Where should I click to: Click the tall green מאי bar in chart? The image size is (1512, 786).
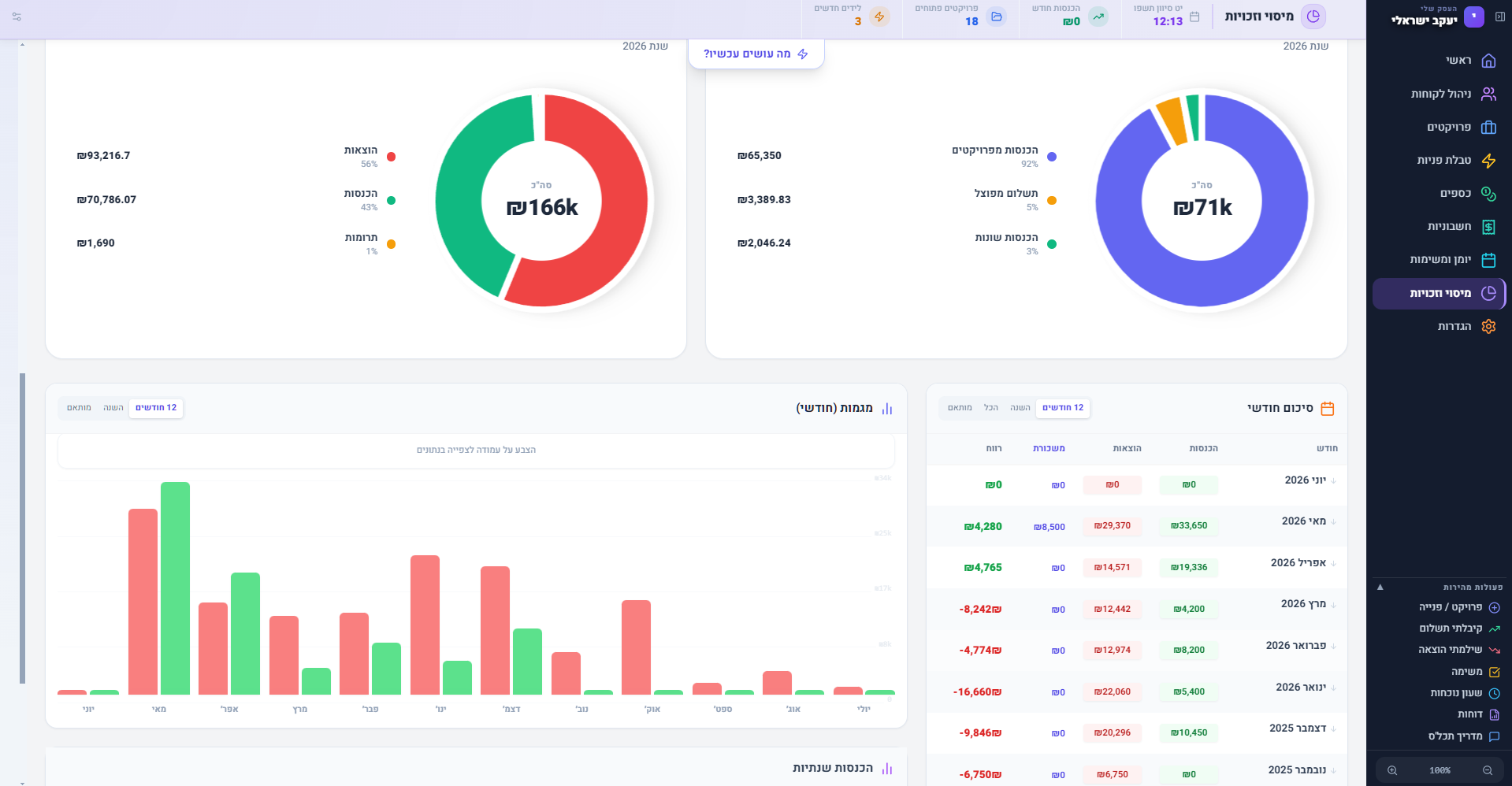point(175,588)
